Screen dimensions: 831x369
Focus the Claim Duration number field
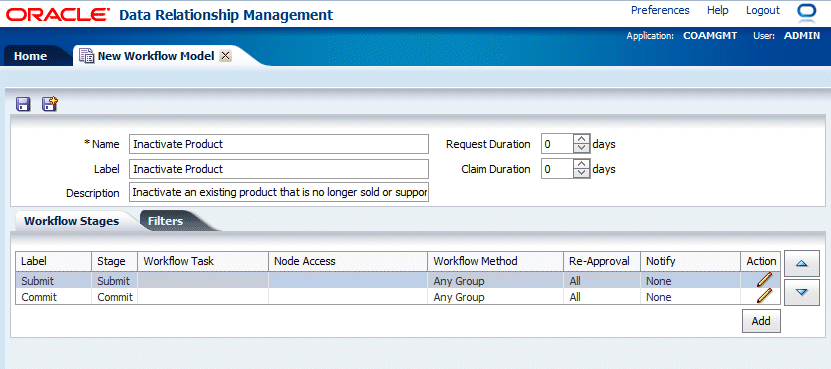point(558,169)
